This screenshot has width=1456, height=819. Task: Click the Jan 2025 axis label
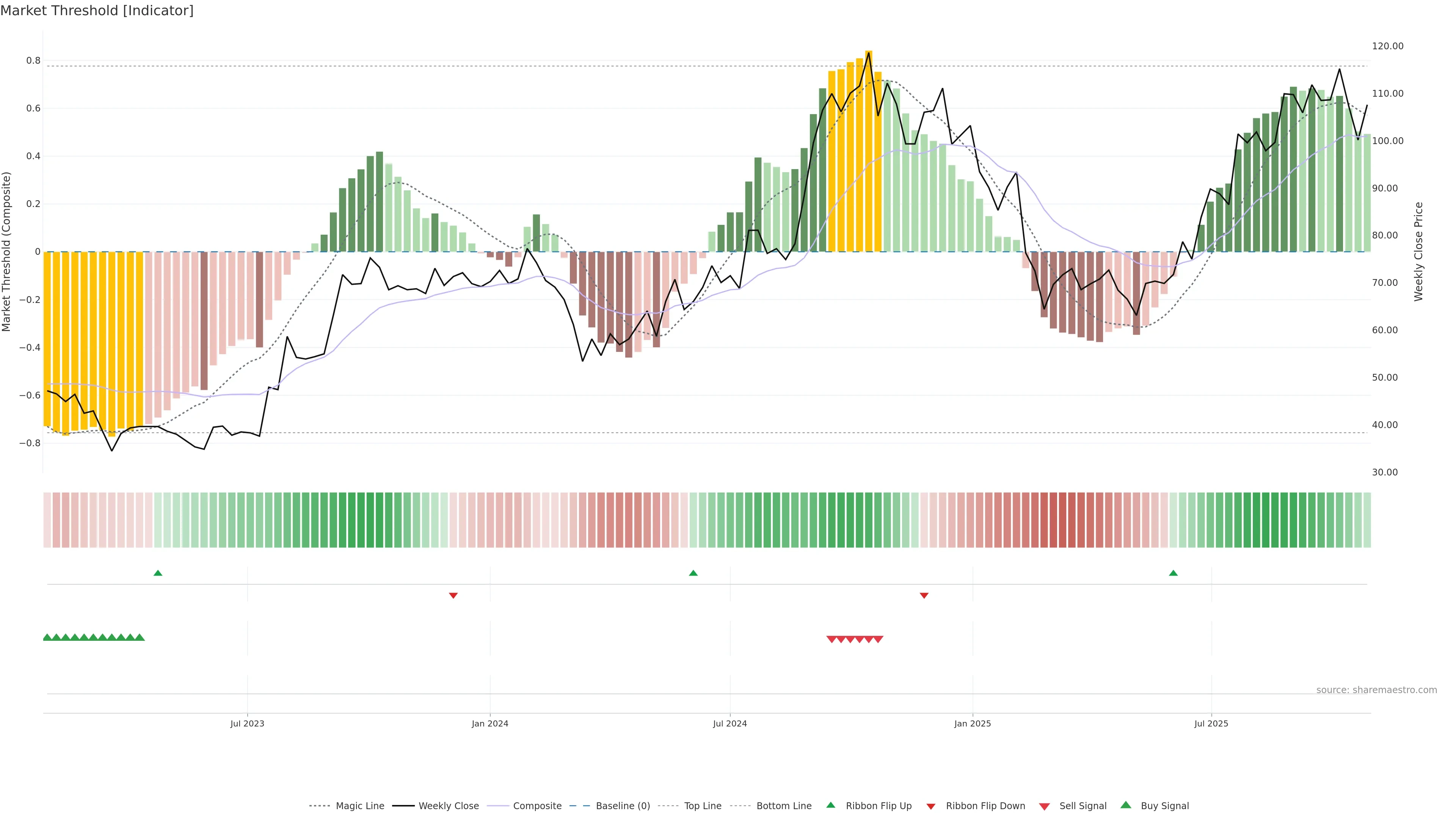tap(972, 723)
